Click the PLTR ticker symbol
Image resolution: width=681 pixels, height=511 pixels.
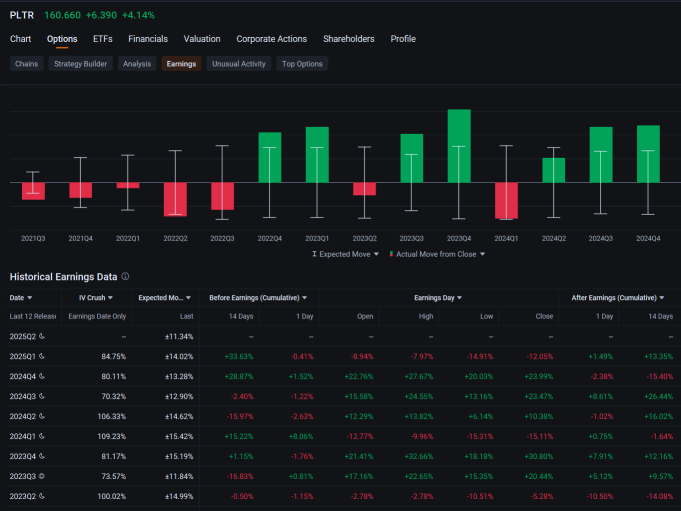tap(22, 15)
